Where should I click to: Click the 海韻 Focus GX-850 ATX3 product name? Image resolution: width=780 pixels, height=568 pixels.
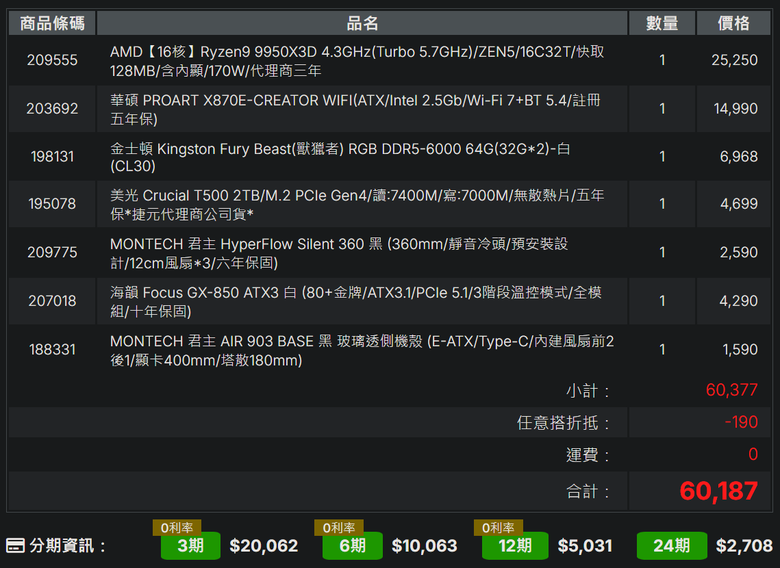coord(356,301)
